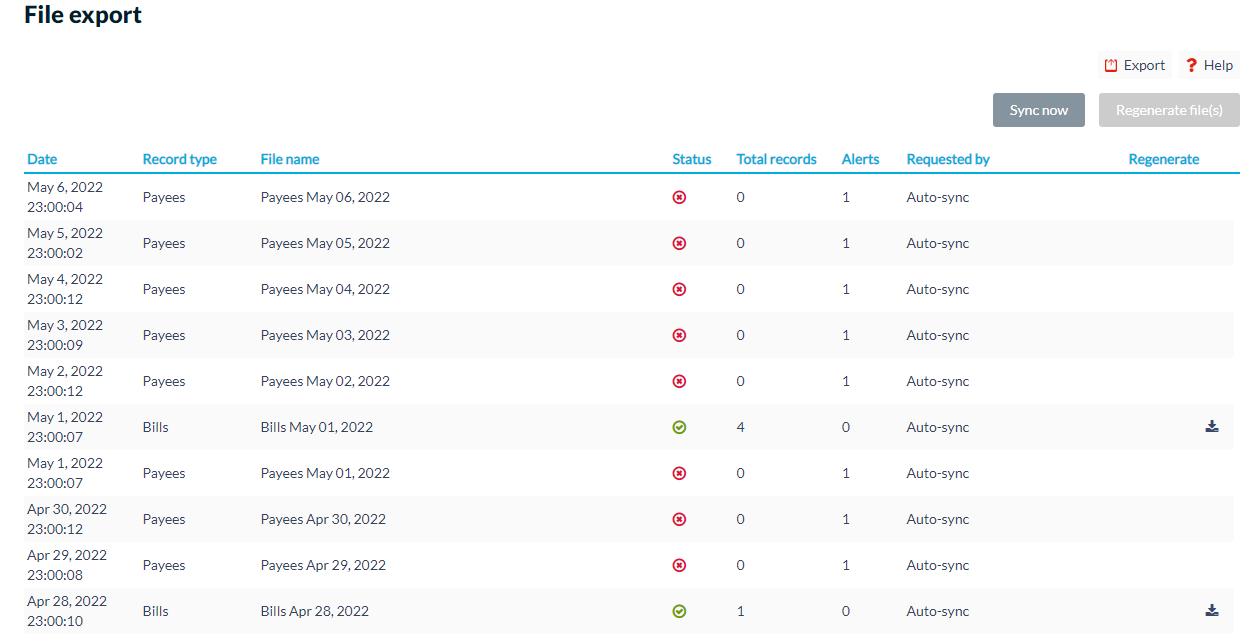Click success status icon for Bills Apr 28
This screenshot has width=1251, height=637.
(x=679, y=611)
